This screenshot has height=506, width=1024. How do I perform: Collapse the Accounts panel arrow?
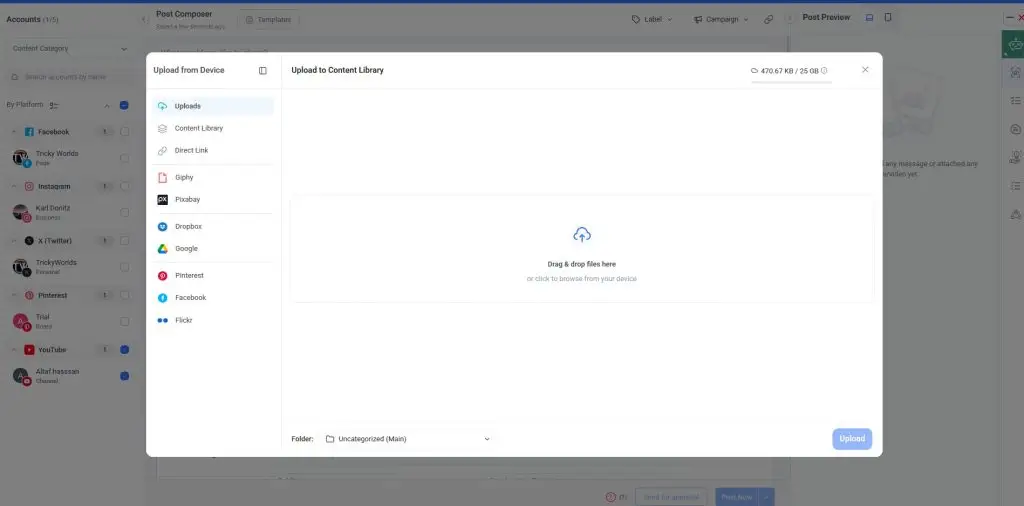[x=144, y=20]
